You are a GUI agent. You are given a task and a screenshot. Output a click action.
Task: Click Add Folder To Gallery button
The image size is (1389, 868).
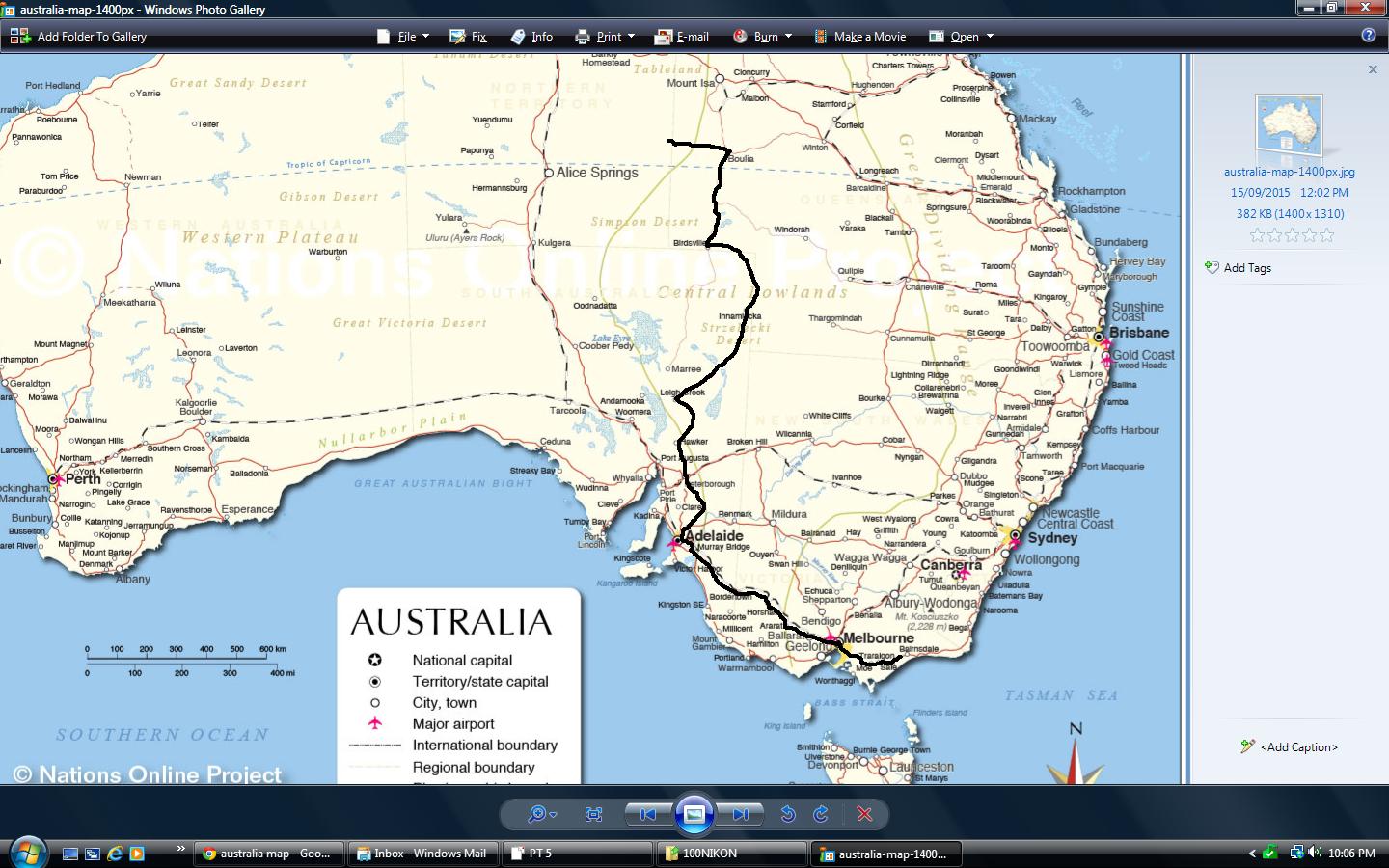[79, 37]
